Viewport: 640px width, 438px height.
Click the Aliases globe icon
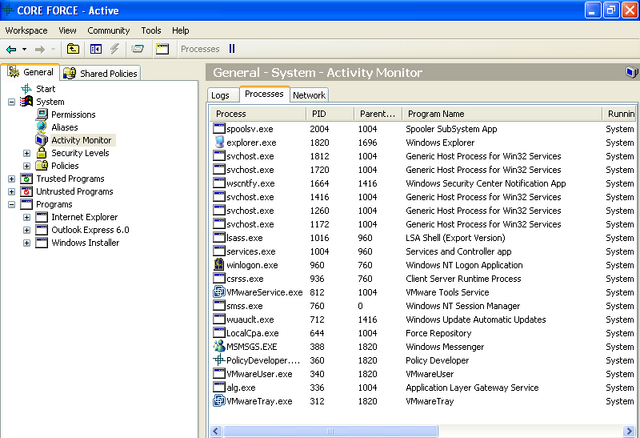pos(42,127)
